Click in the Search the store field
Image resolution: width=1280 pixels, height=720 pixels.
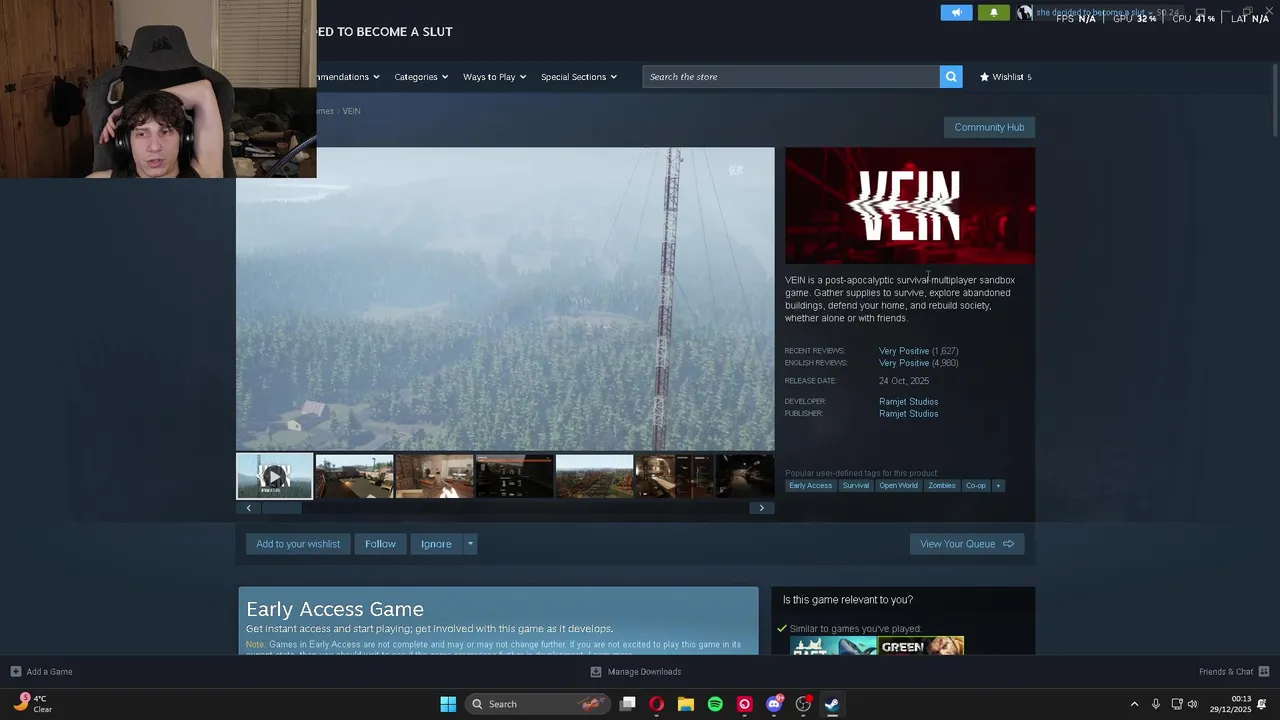point(791,77)
